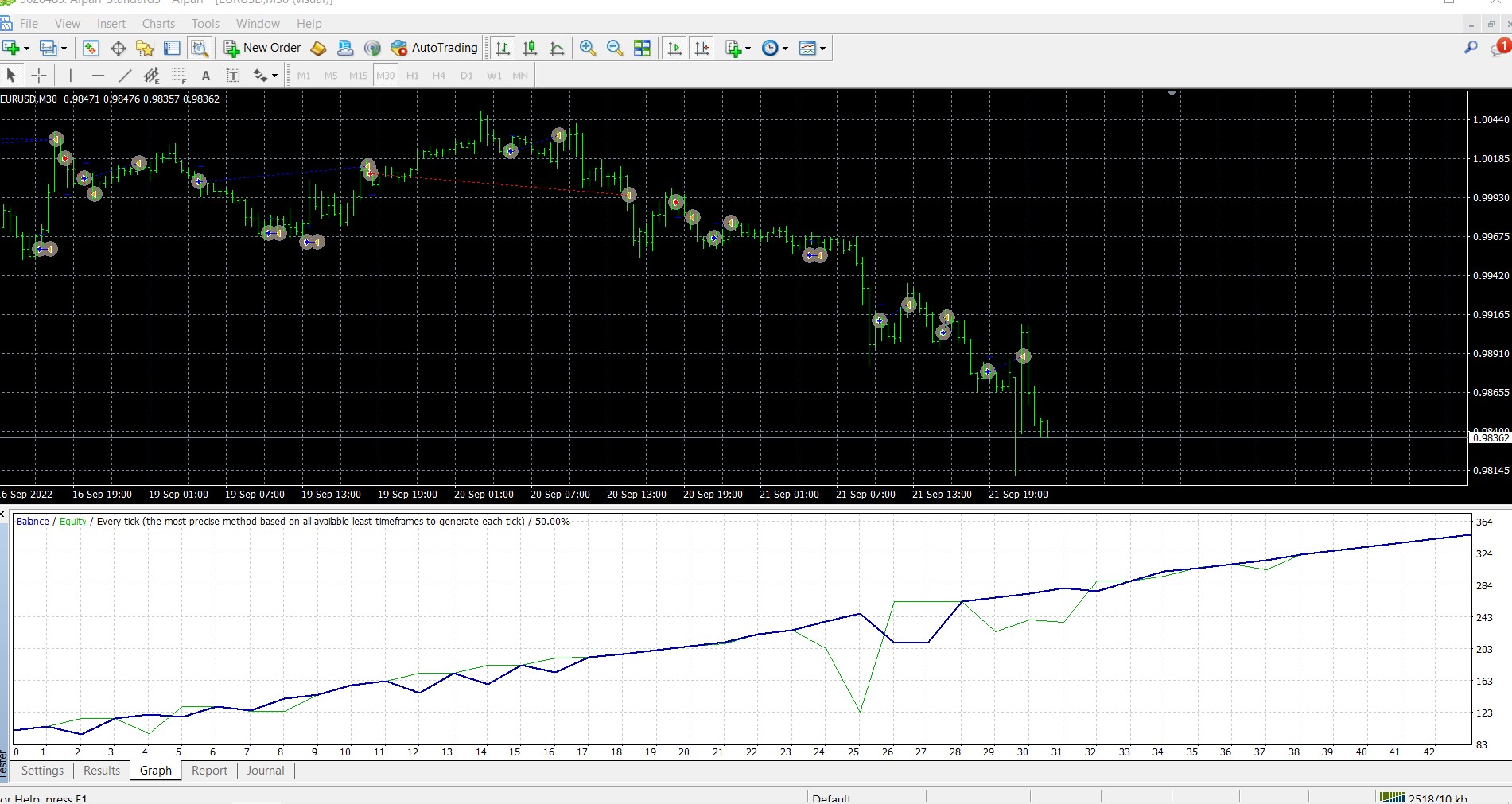Open the Periods clock icon
The height and width of the screenshot is (804, 1512).
pyautogui.click(x=770, y=49)
